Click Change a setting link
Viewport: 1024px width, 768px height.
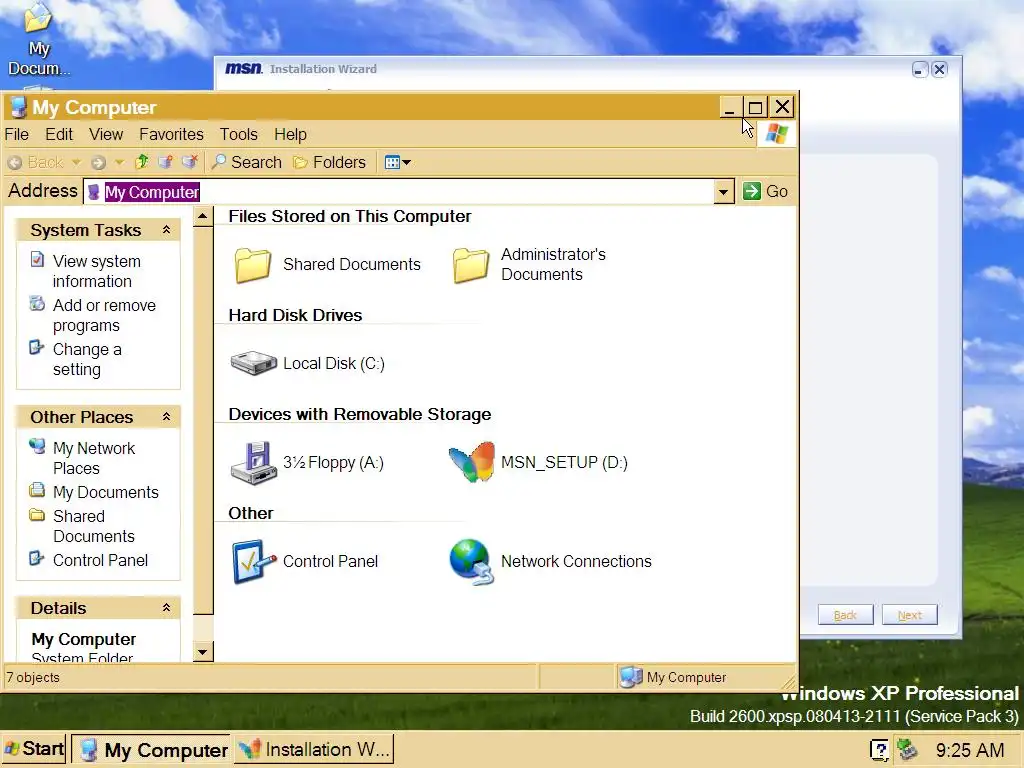(x=87, y=359)
